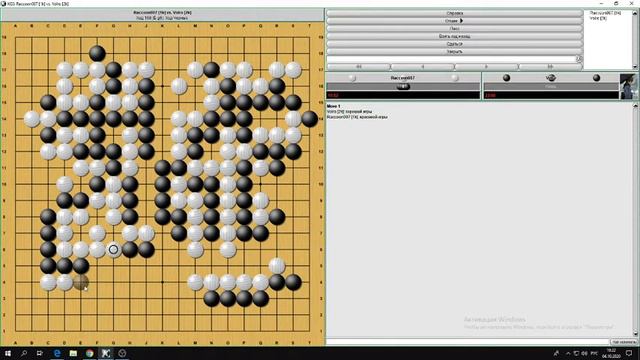Click black stone icon left of Volre name
Viewport: 640px width, 360px height.
click(507, 78)
